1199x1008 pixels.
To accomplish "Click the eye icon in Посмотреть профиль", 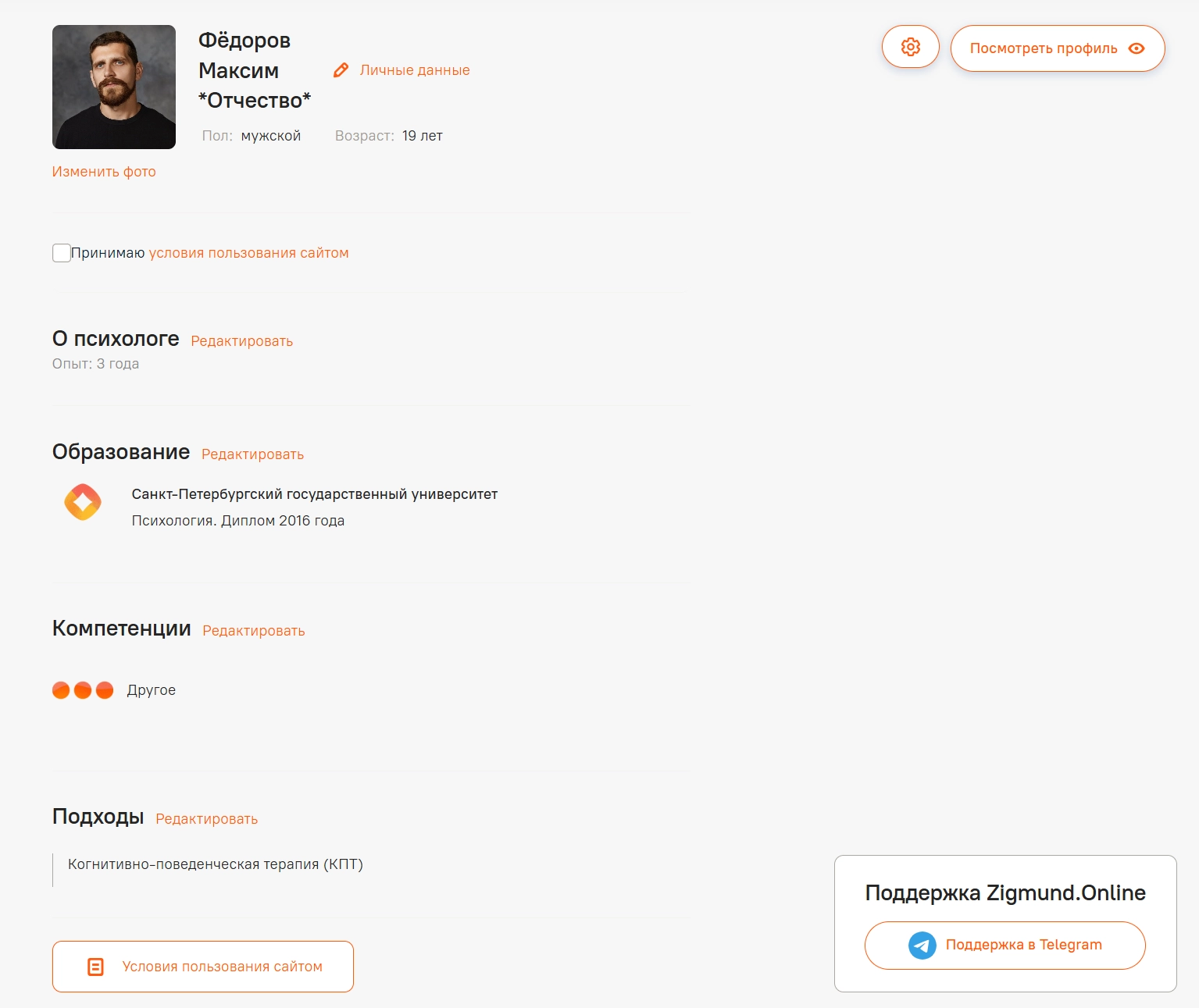I will pyautogui.click(x=1137, y=48).
